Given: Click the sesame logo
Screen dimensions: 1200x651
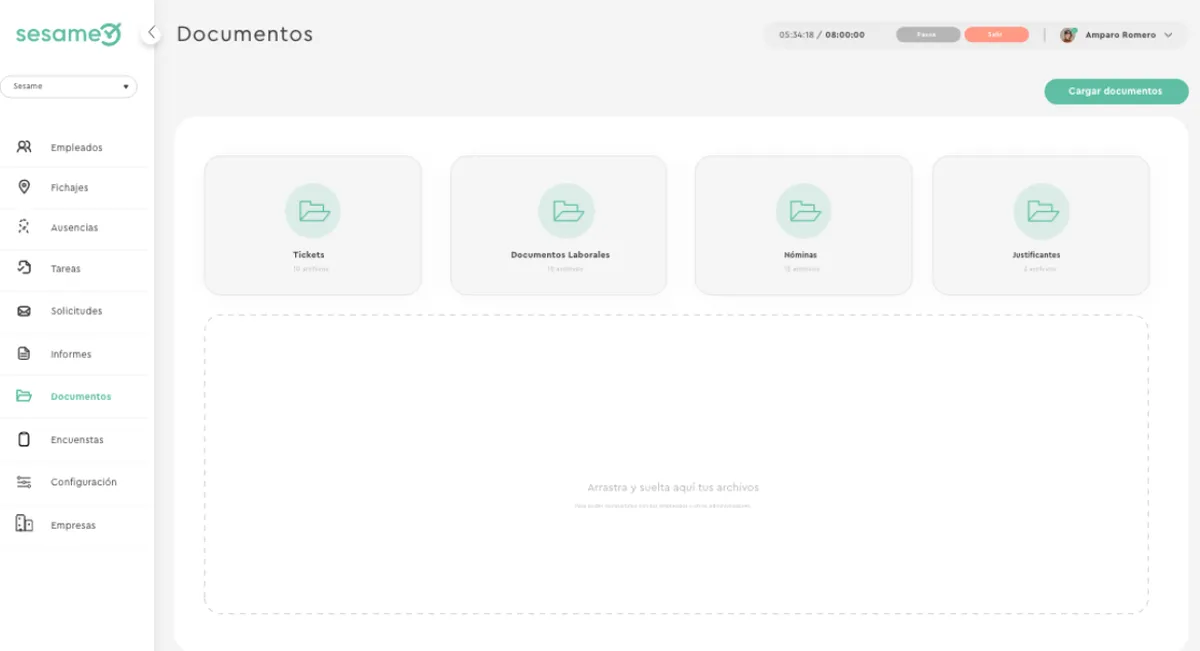Looking at the screenshot, I should click(68, 33).
